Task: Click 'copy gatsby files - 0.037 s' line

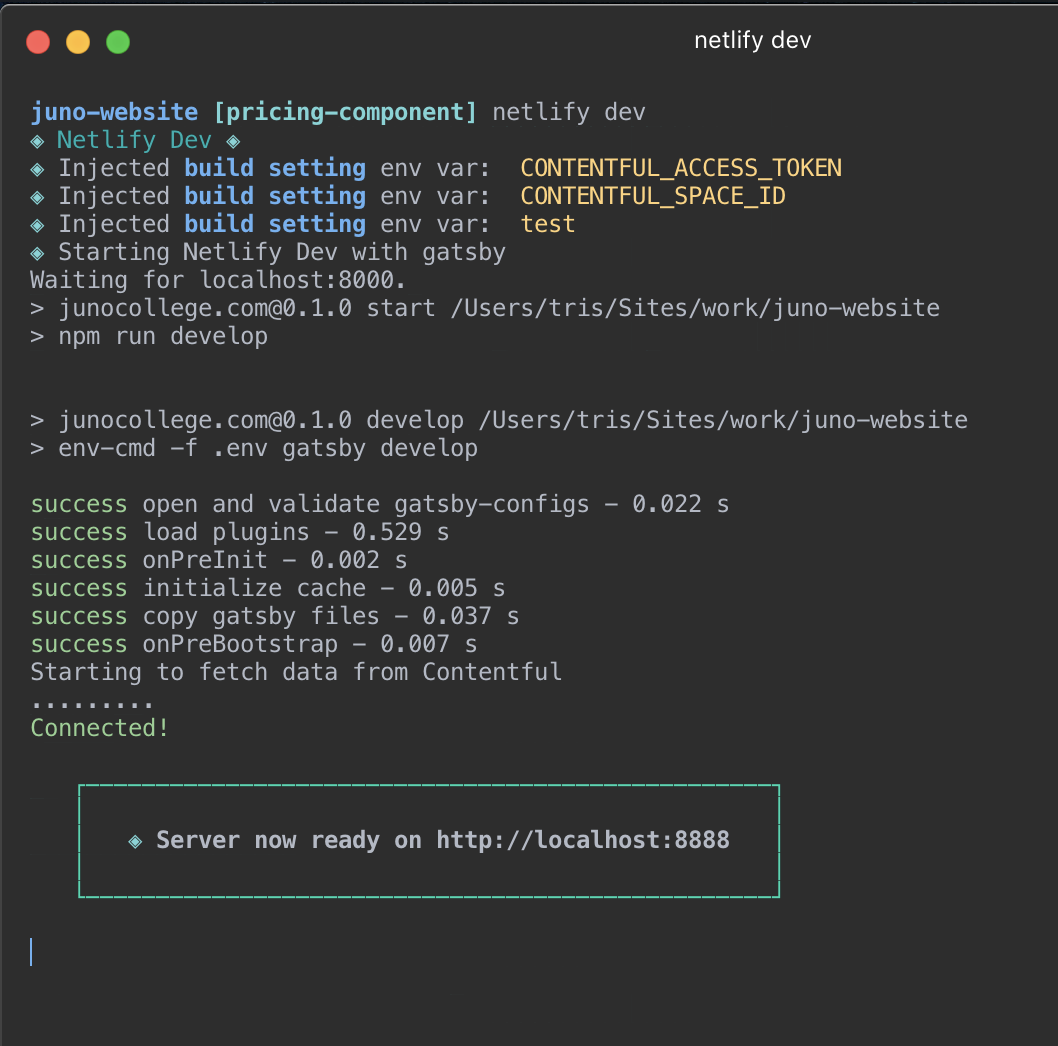Action: click(275, 616)
